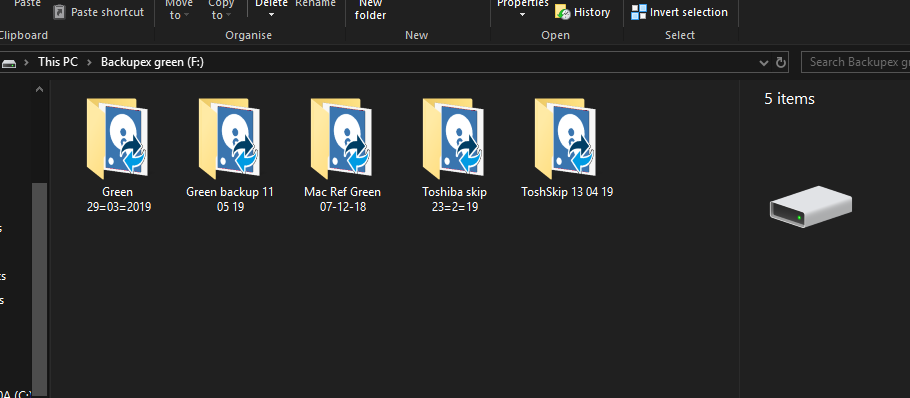910x398 pixels.
Task: Click the navigation pane scroll-up arrow
Action: (x=39, y=89)
